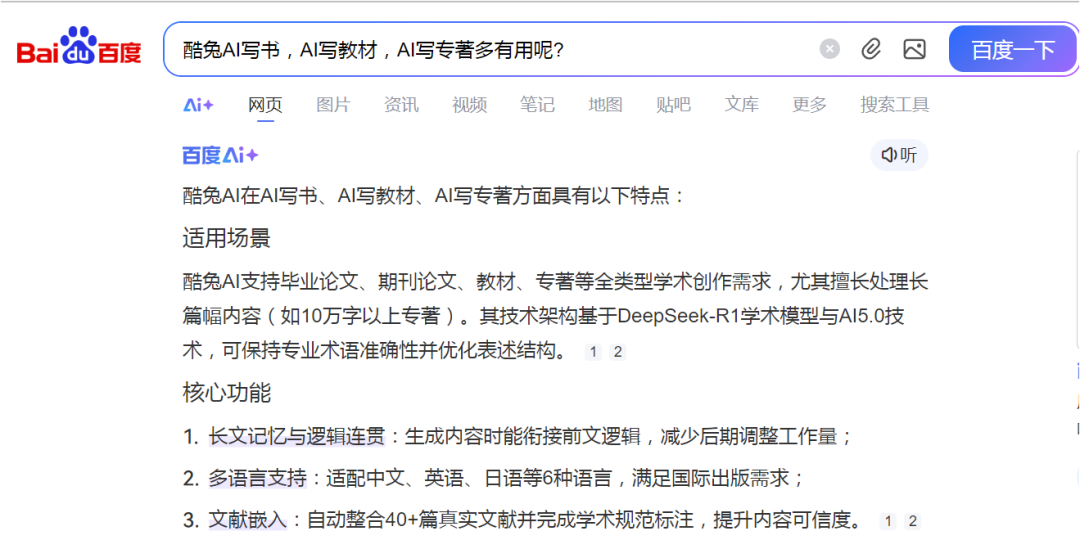1080x540 pixels.
Task: Open the 视频 tab
Action: click(469, 105)
